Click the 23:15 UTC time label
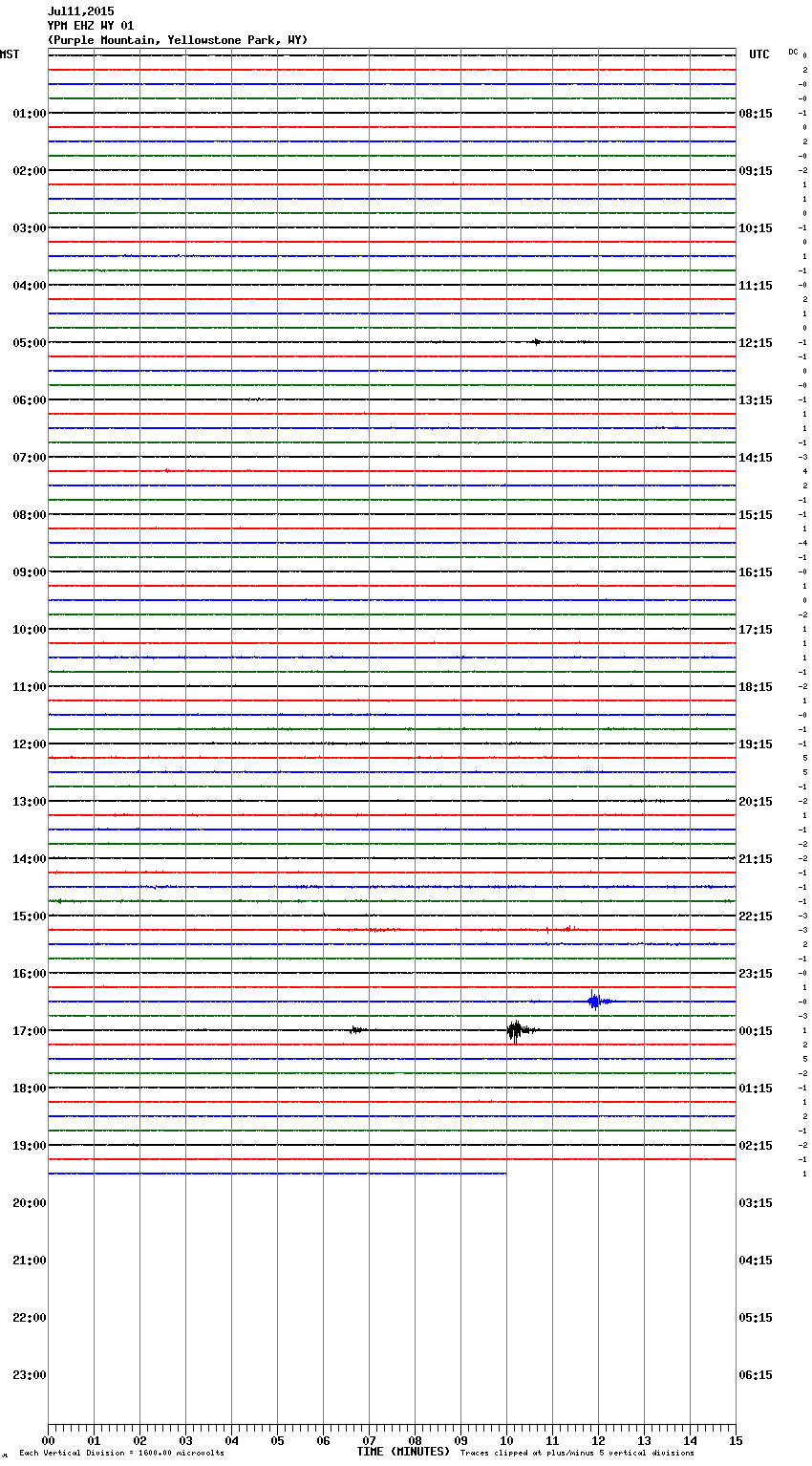 [756, 974]
